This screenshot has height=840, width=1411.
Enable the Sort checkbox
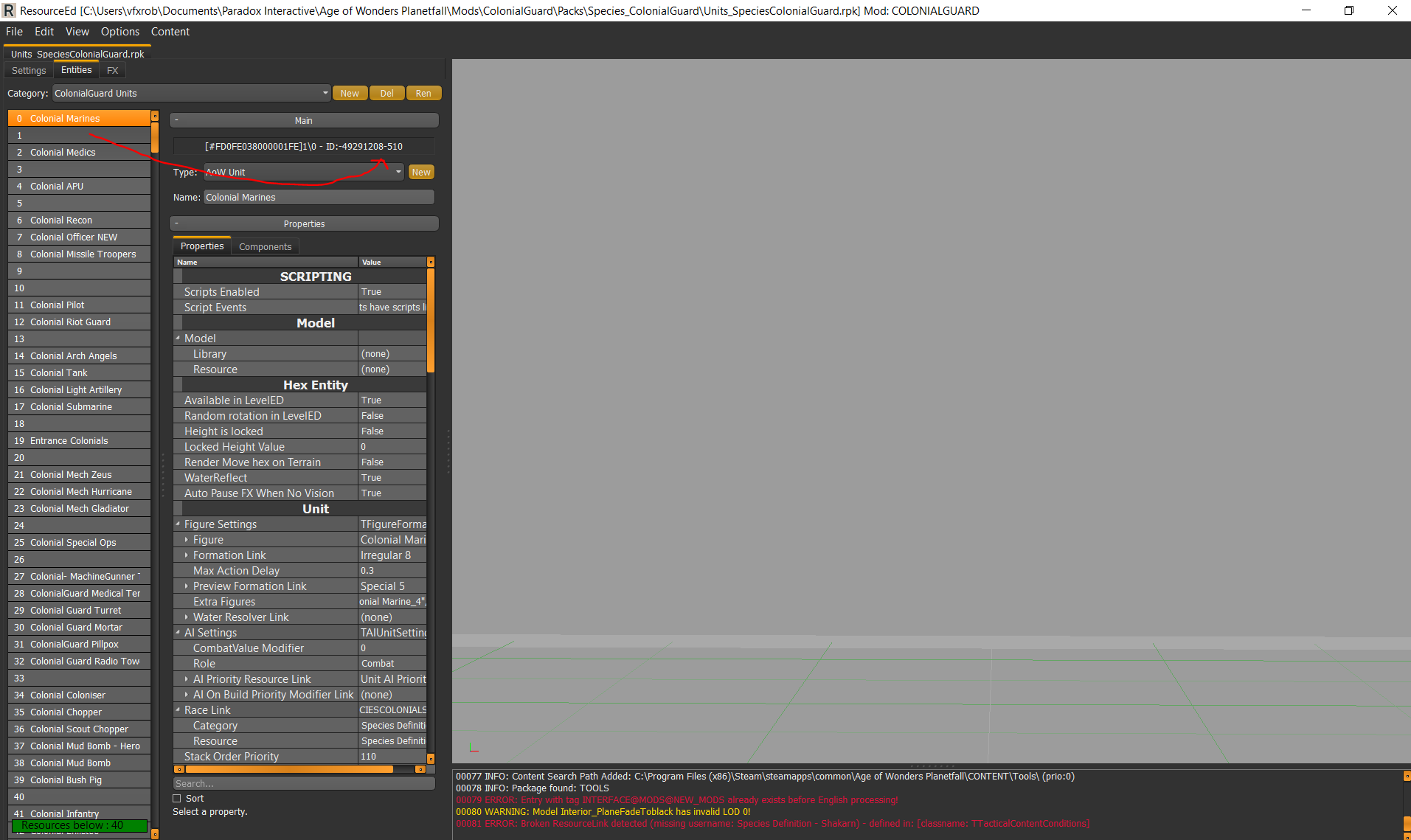pos(177,799)
